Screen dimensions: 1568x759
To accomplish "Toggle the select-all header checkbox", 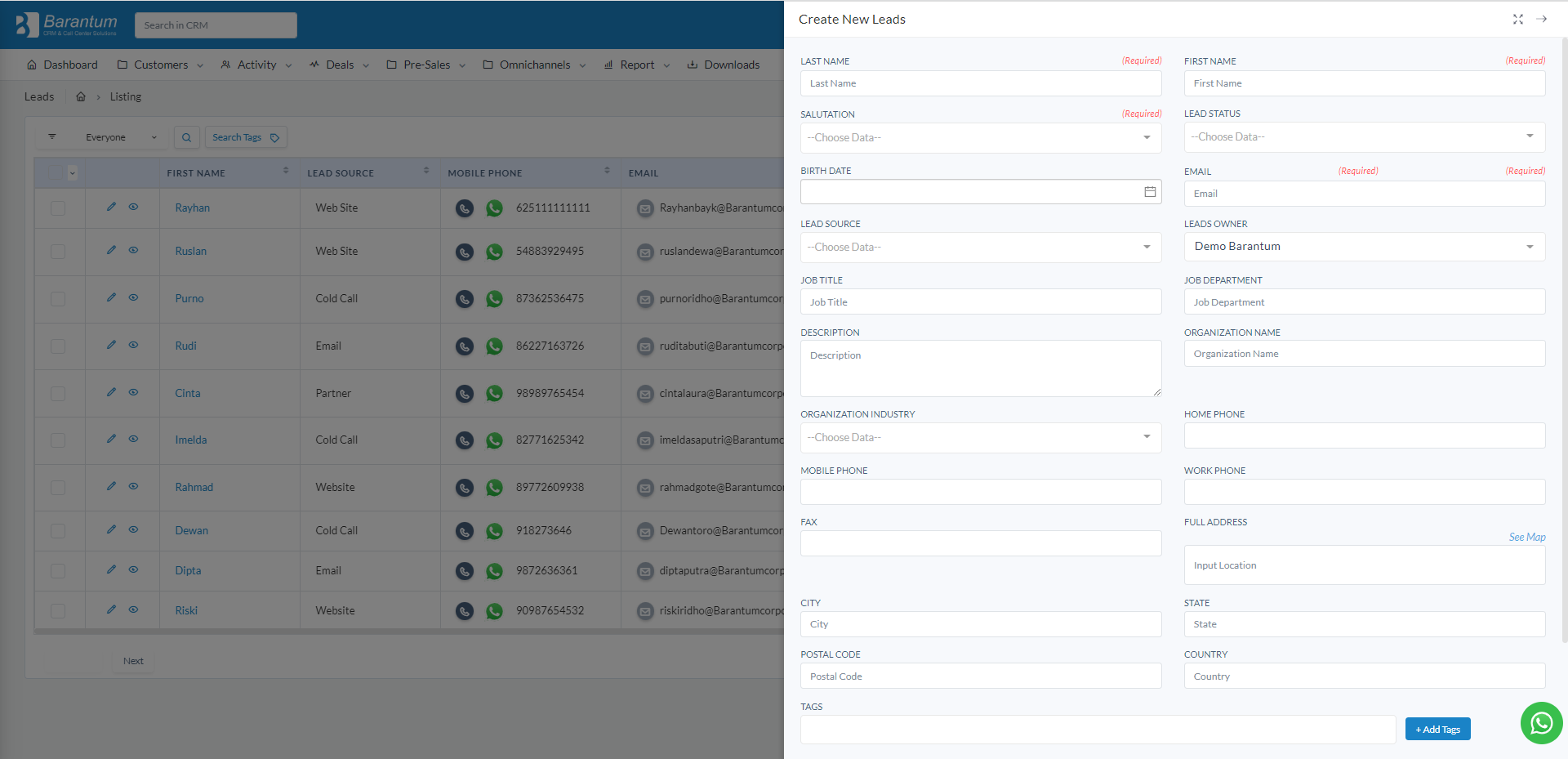I will pos(56,172).
